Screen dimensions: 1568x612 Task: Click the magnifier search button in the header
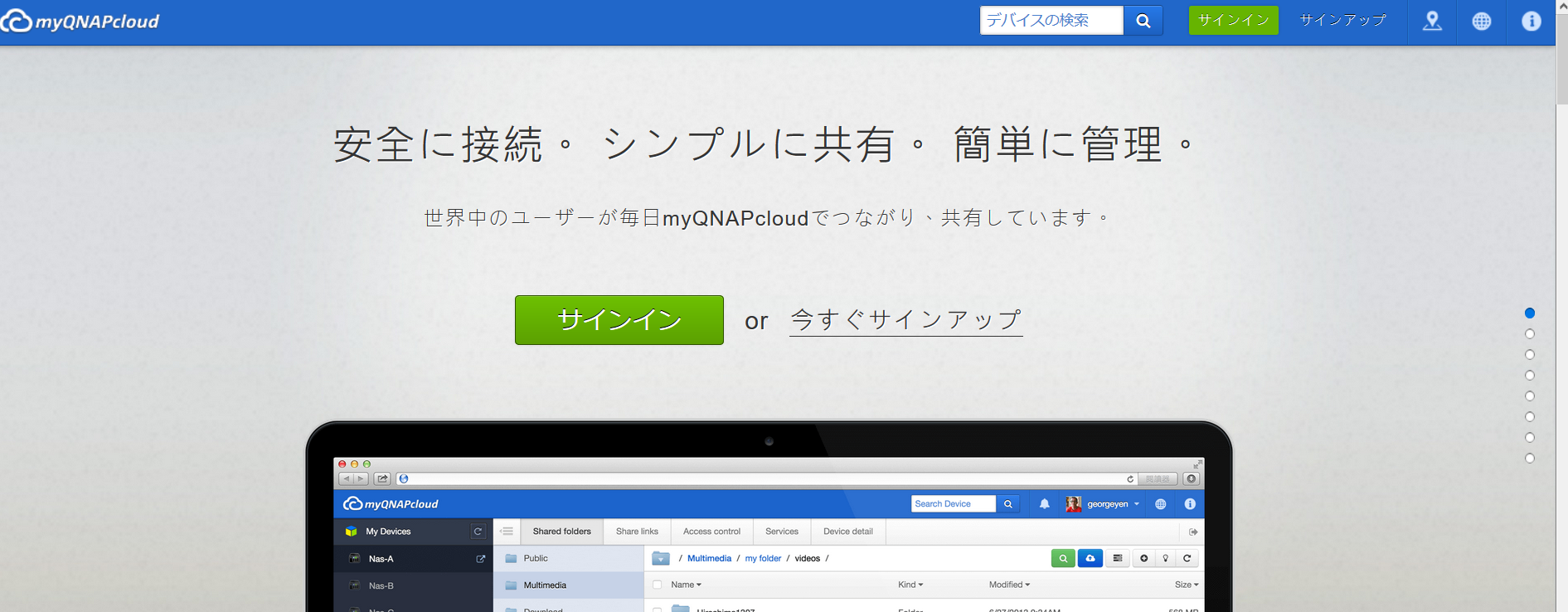[1143, 21]
